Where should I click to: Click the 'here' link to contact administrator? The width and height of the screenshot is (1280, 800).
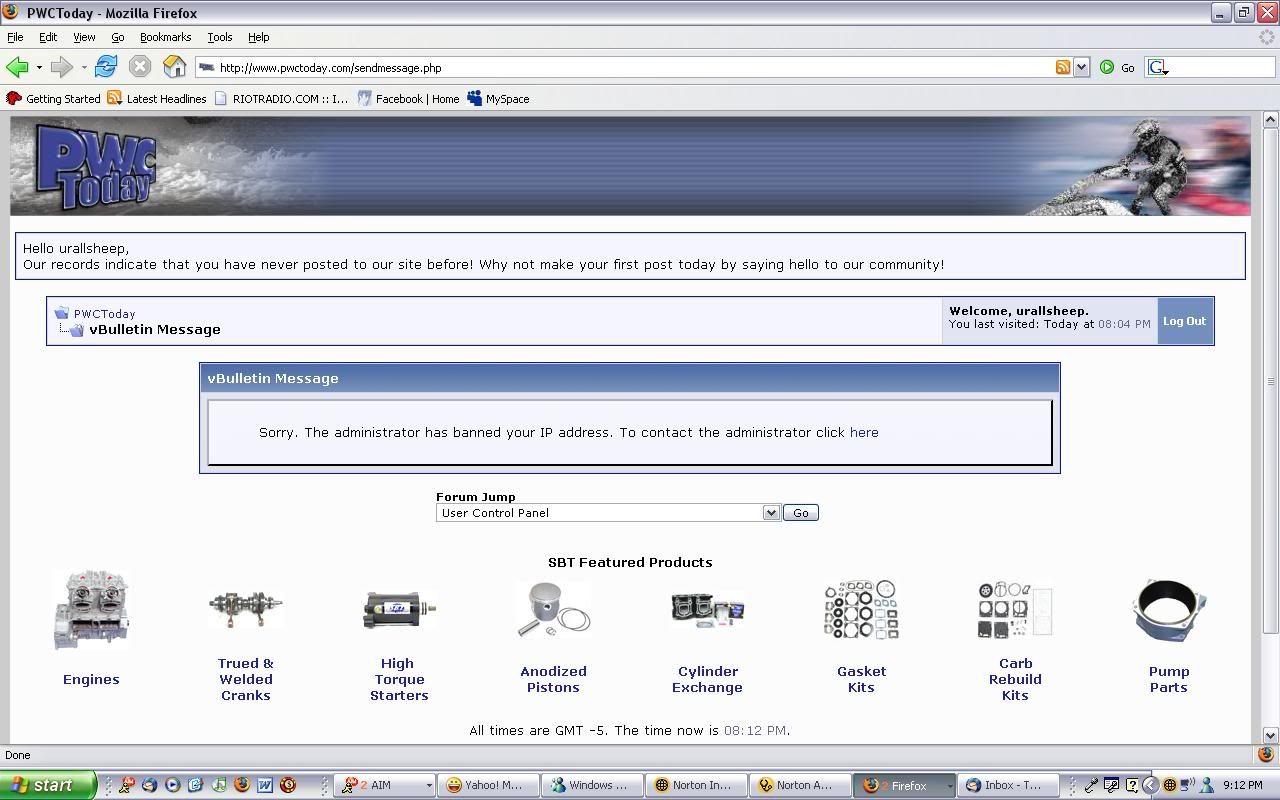coord(864,433)
